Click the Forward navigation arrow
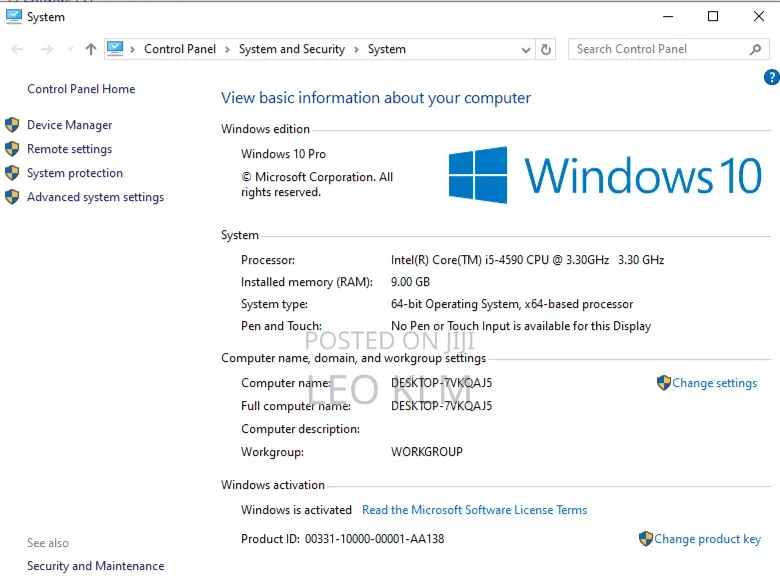780x588 pixels. [47, 49]
